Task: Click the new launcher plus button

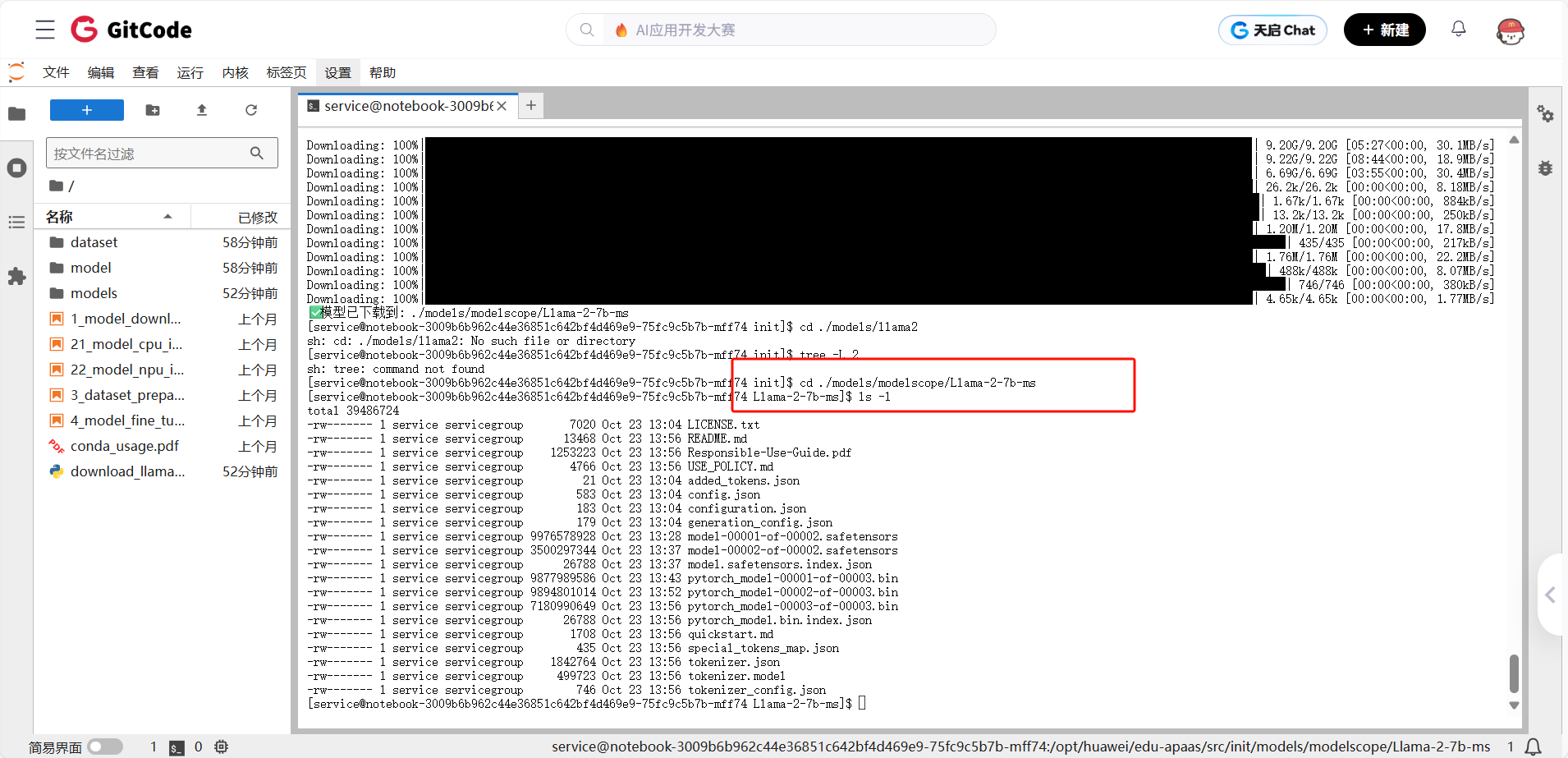Action: tap(87, 110)
